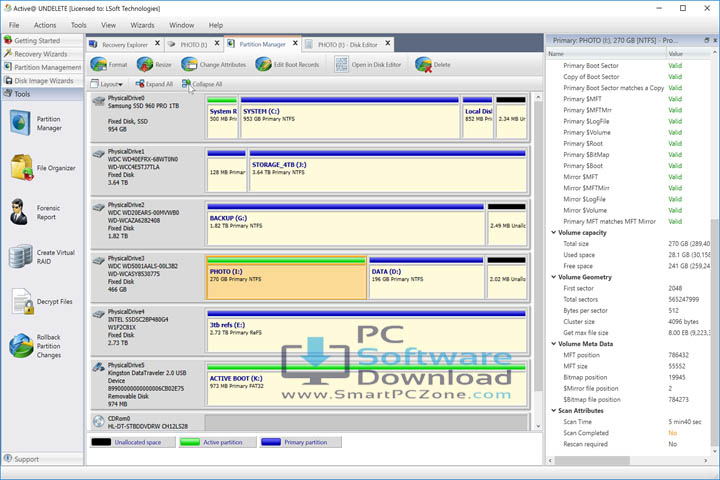Open Change Attributes
Screen dimensions: 720x480
tap(214, 65)
